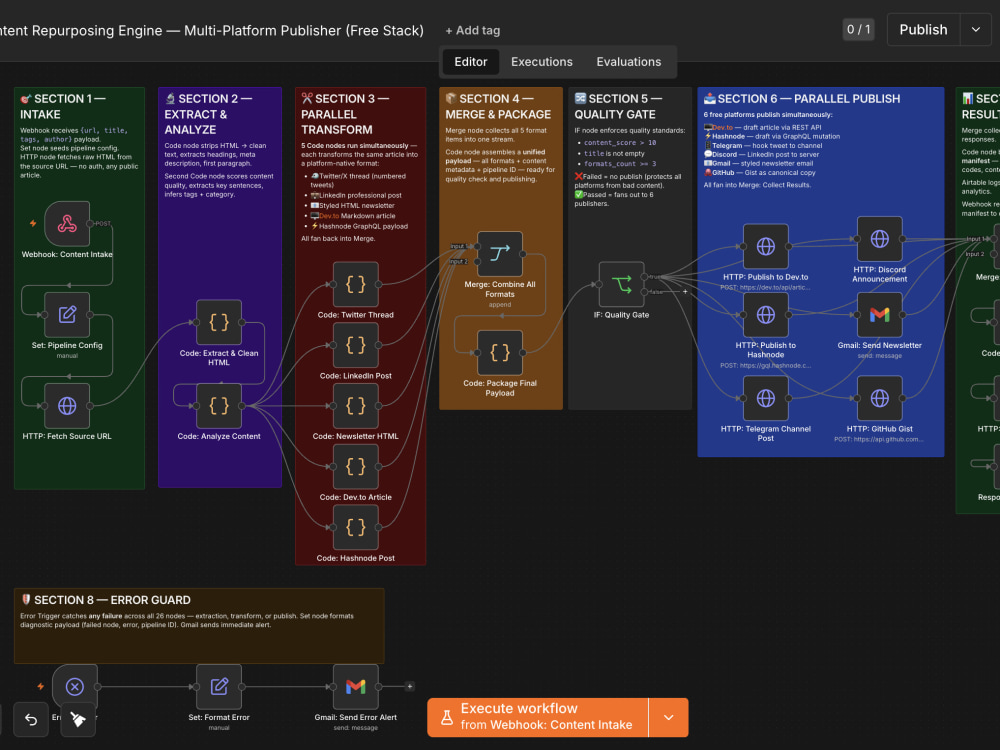Select the Code: Newsletter HTML node

[356, 406]
